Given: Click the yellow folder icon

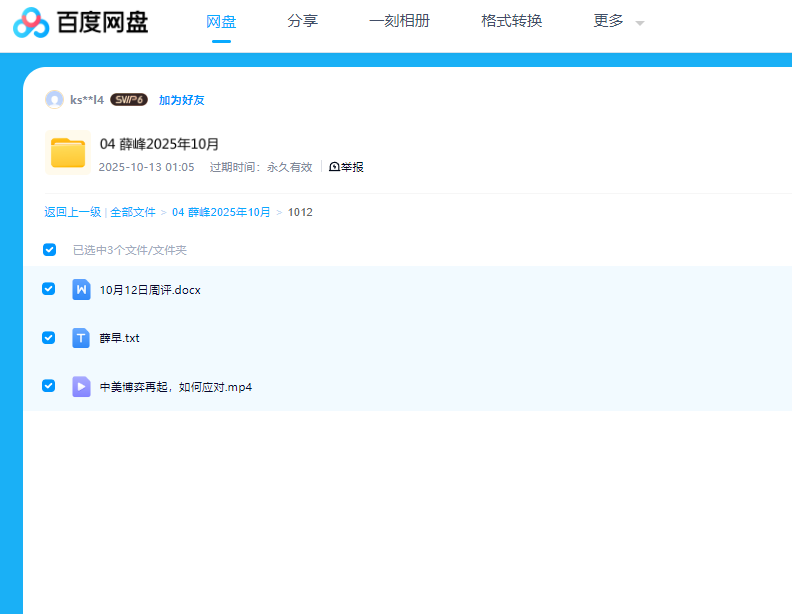Looking at the screenshot, I should click(68, 153).
